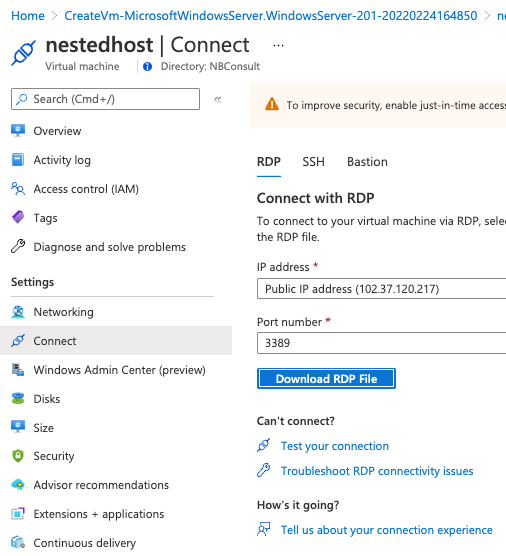Go to Home breadcrumb
This screenshot has height=556, width=506.
pos(28,16)
